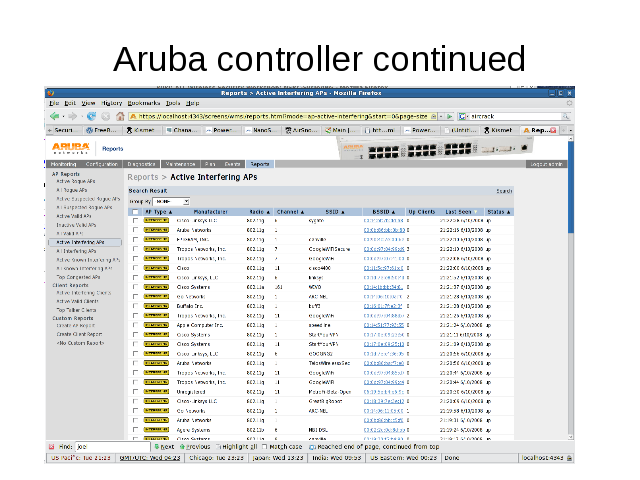The width and height of the screenshot is (640, 480).
Task: Switch to the Reports tab
Action: pos(260,164)
